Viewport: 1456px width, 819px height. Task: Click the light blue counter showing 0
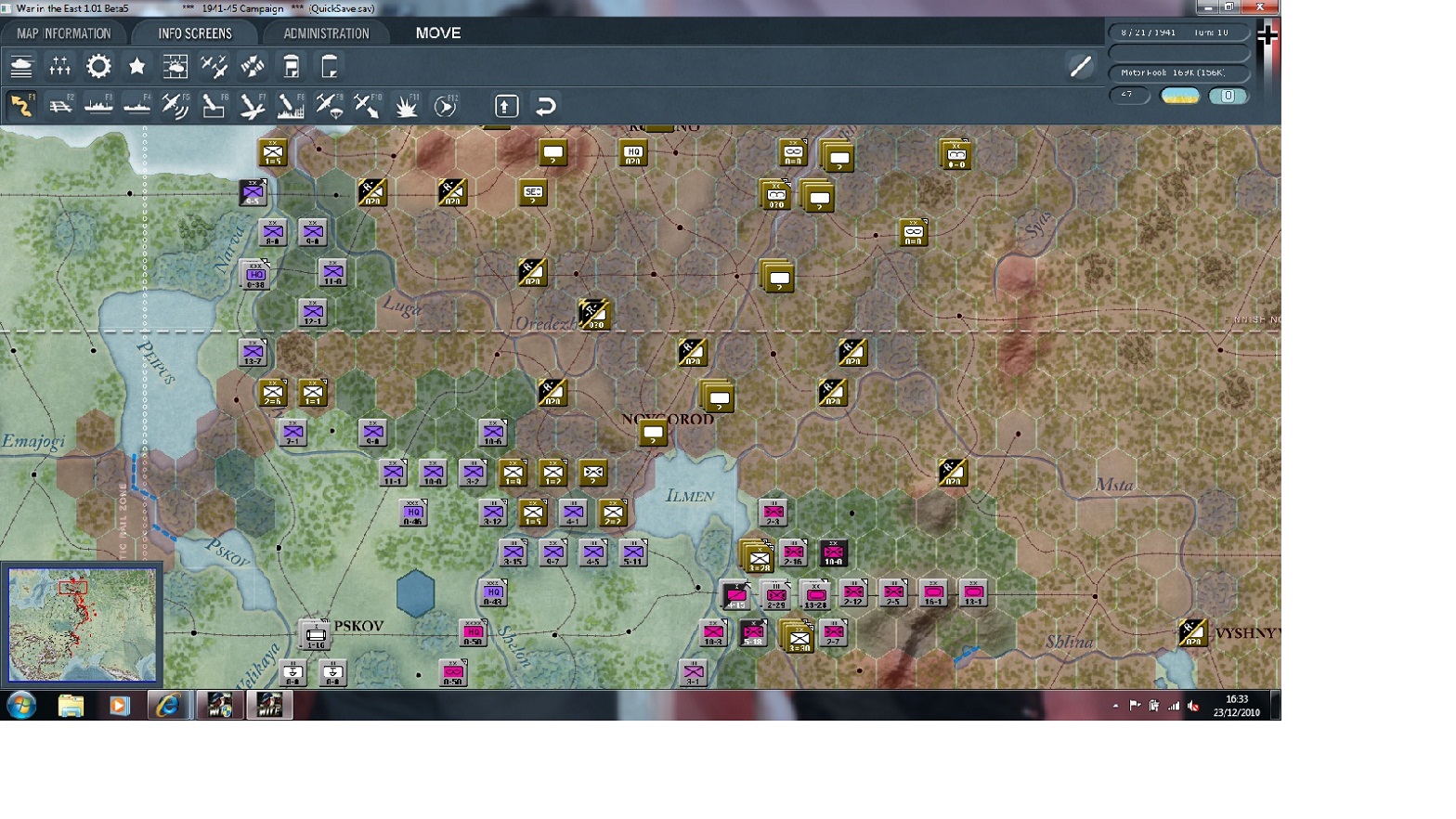tap(1228, 96)
